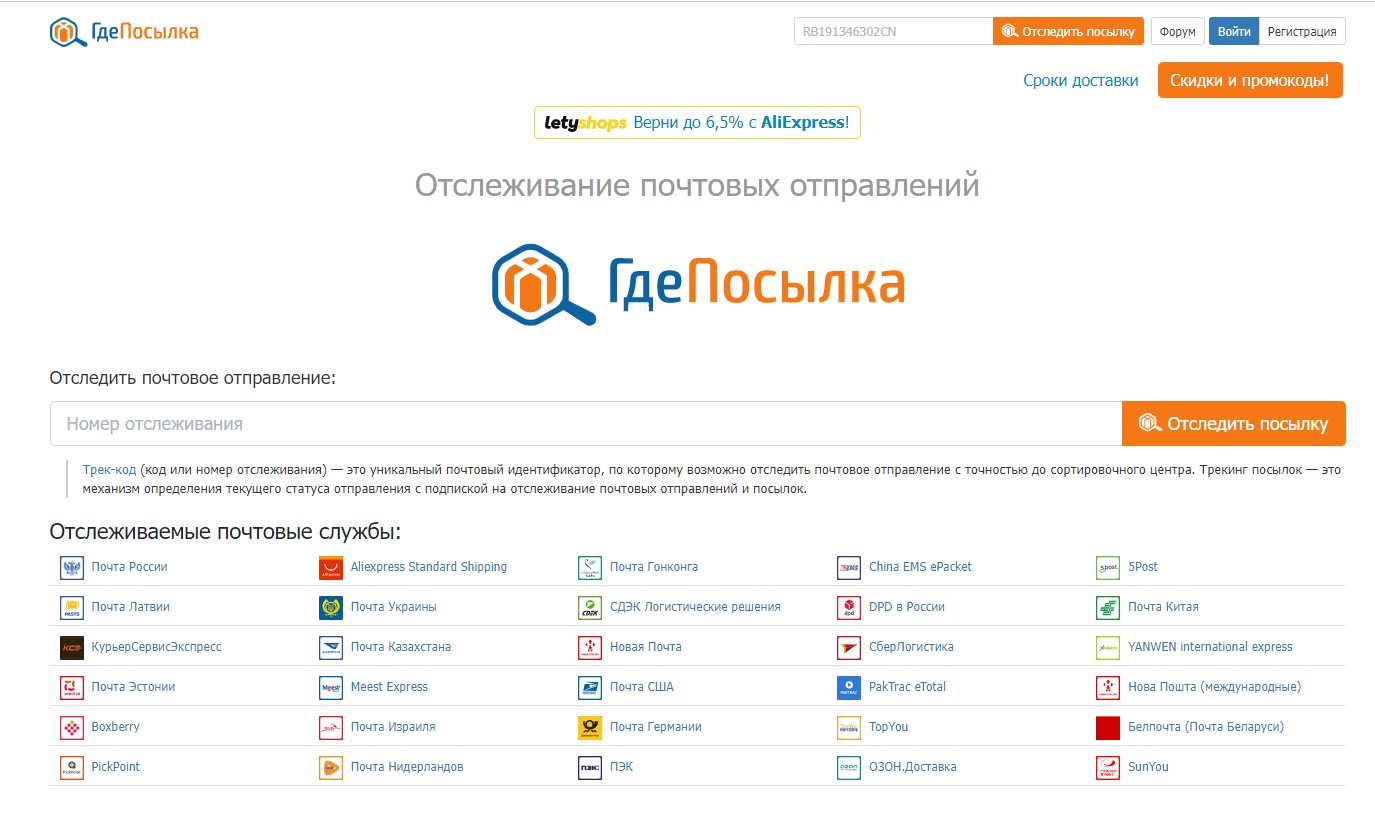1375x816 pixels.
Task: Click the Почта России logo icon
Action: coord(72,568)
